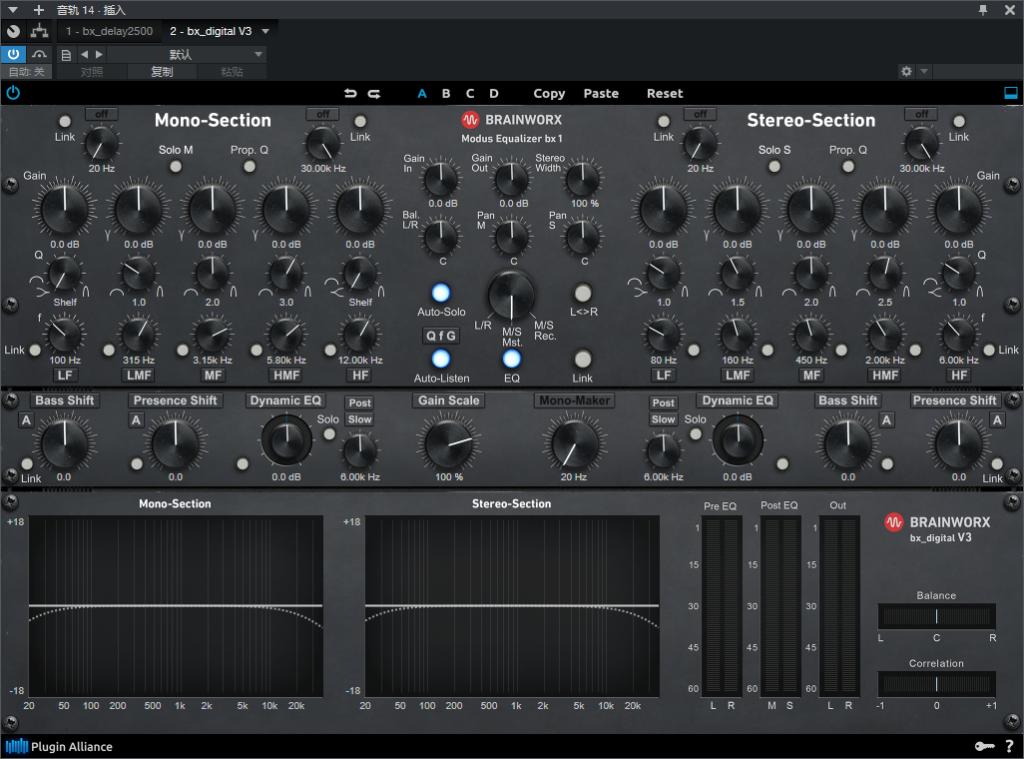Click the Mono-Maker knob
This screenshot has height=759, width=1024.
(x=574, y=444)
